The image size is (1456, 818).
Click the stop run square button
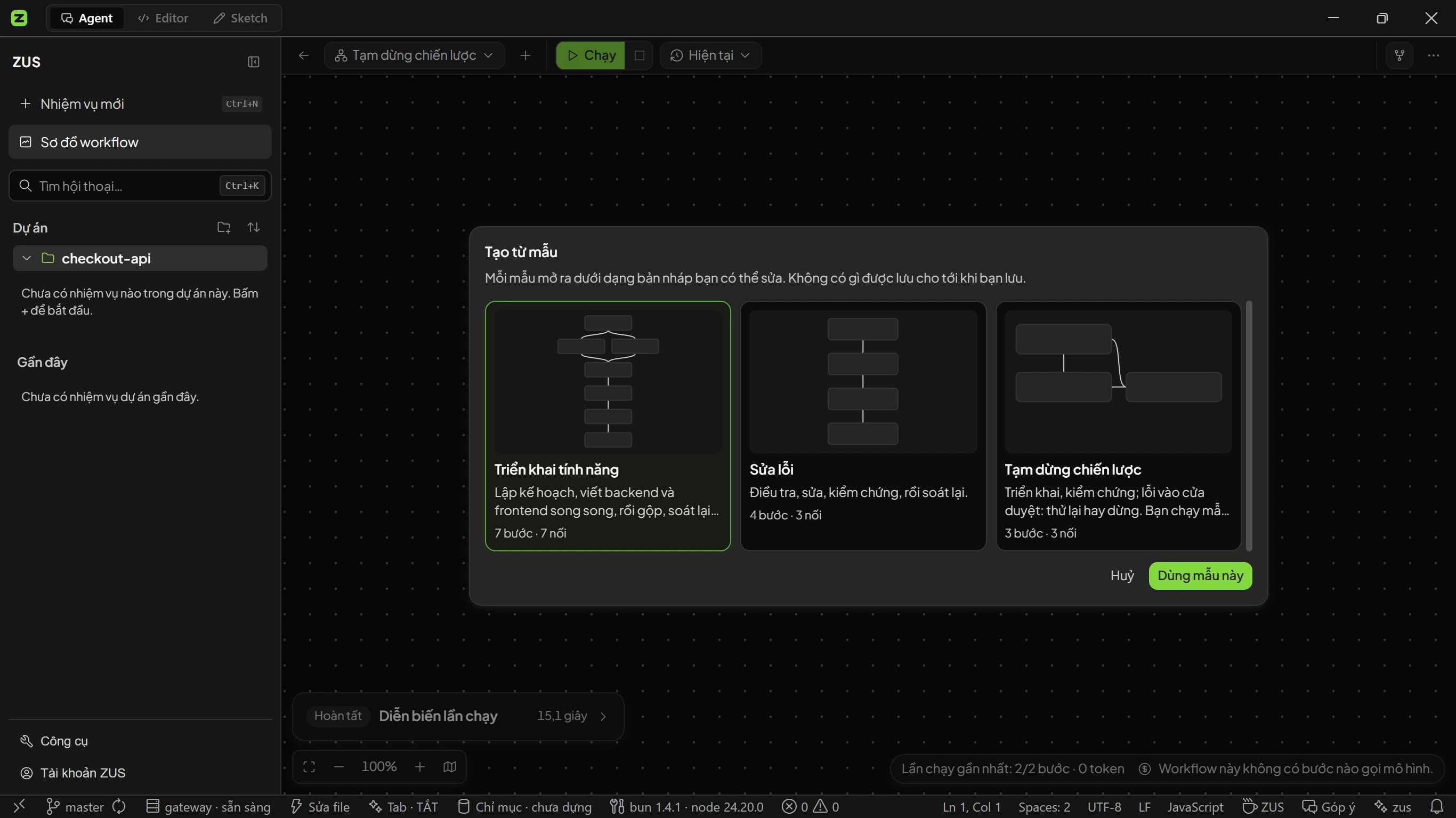(639, 55)
